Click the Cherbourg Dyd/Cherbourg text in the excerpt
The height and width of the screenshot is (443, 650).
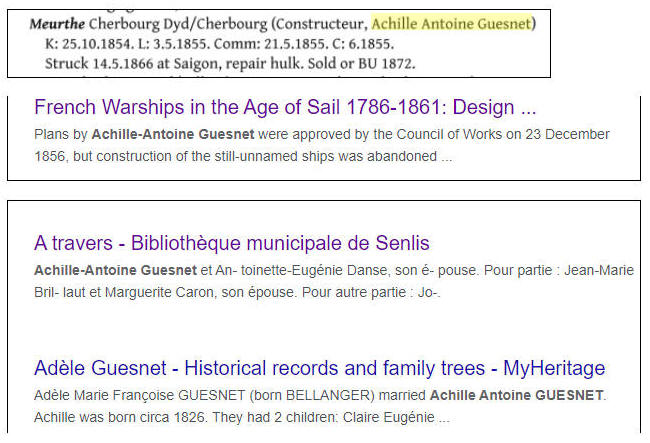point(174,24)
